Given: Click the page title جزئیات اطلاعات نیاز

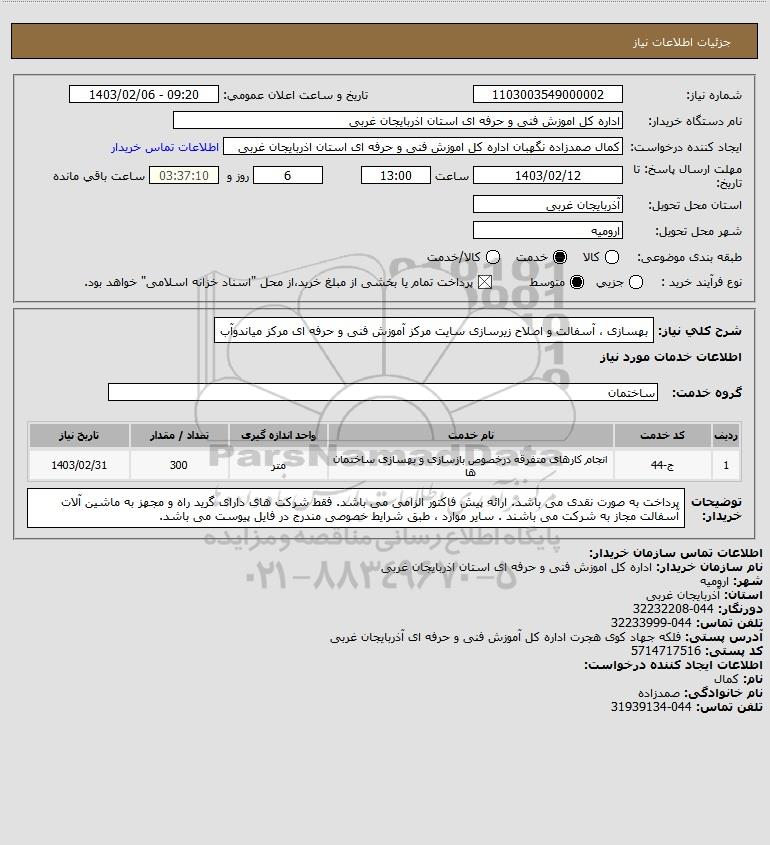Looking at the screenshot, I should click(x=682, y=42).
